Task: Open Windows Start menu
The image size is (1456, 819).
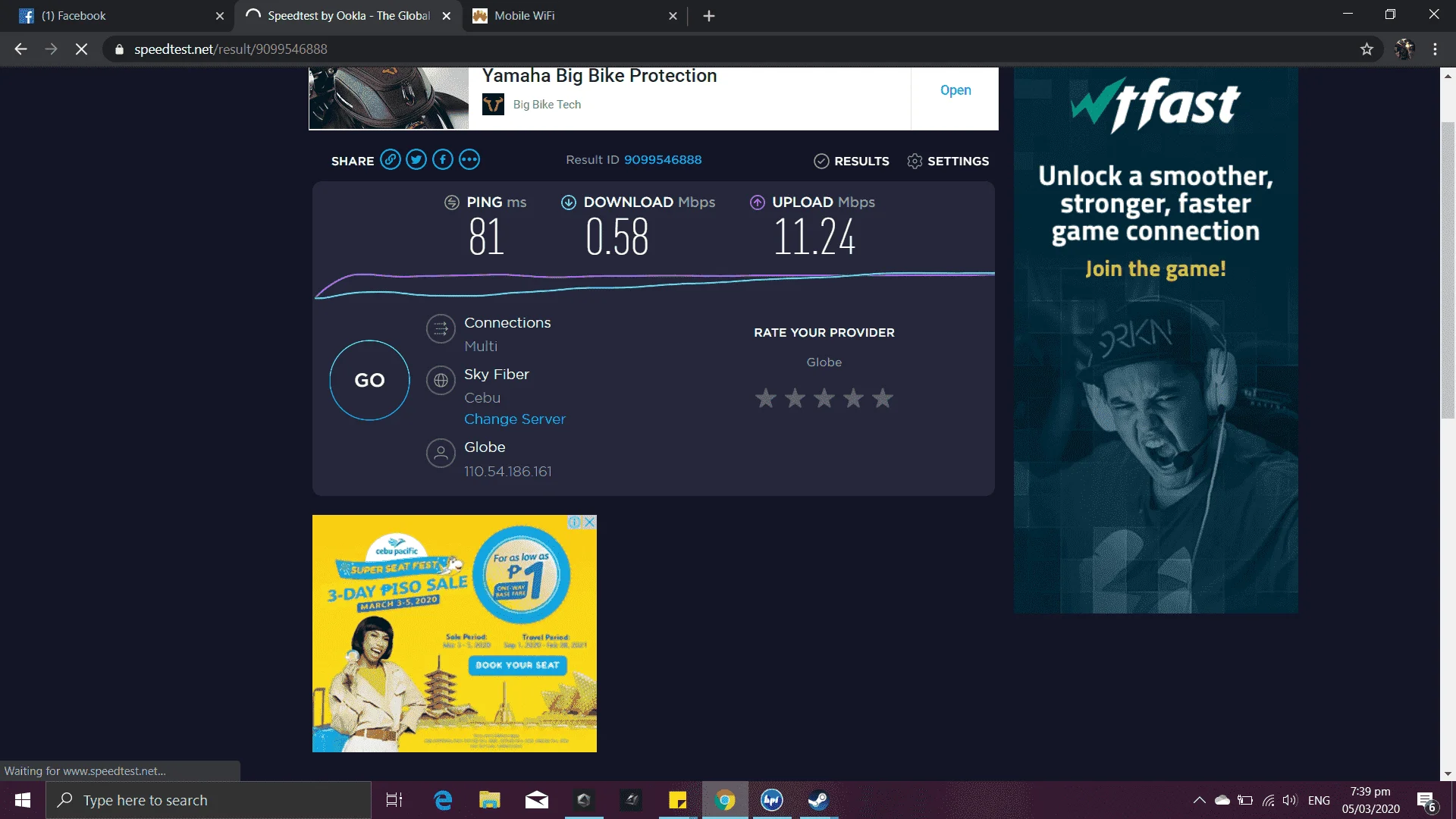Action: (x=23, y=800)
